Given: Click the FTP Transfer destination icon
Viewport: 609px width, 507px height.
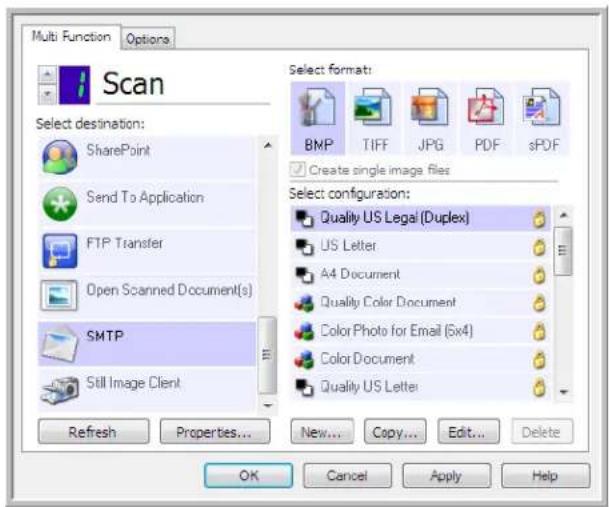Looking at the screenshot, I should coord(59,251).
